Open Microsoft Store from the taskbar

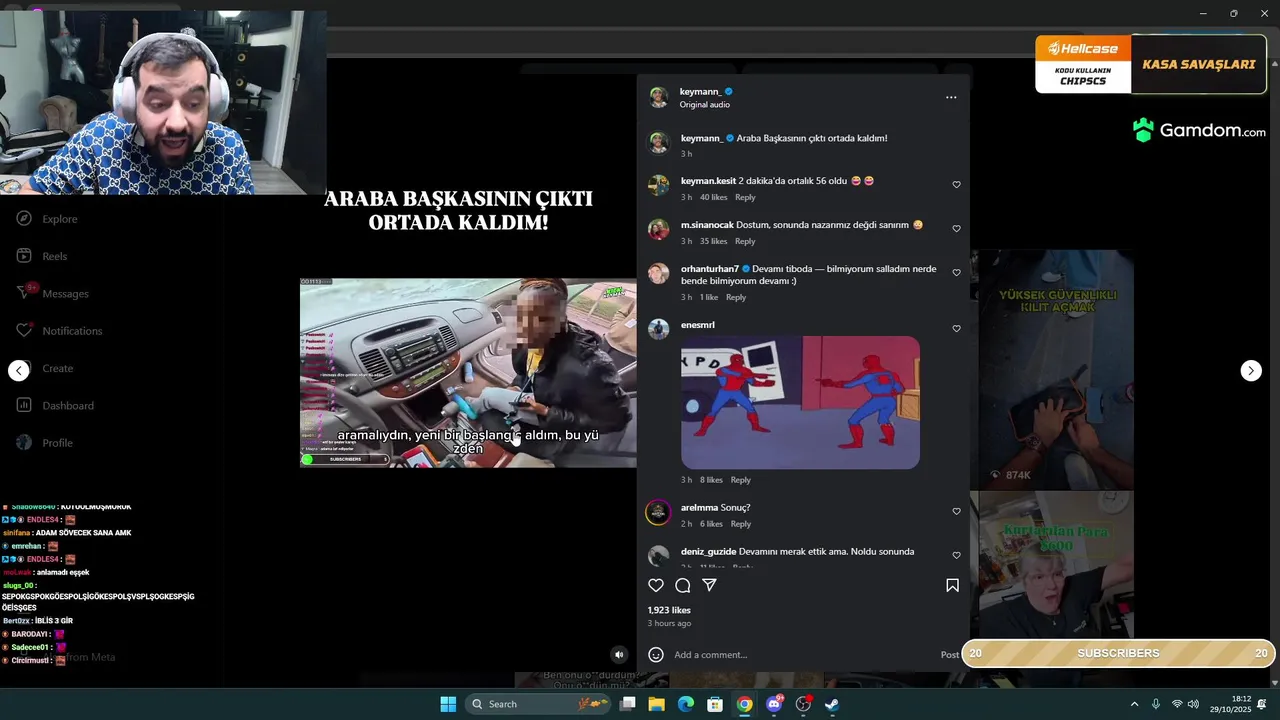click(x=715, y=704)
